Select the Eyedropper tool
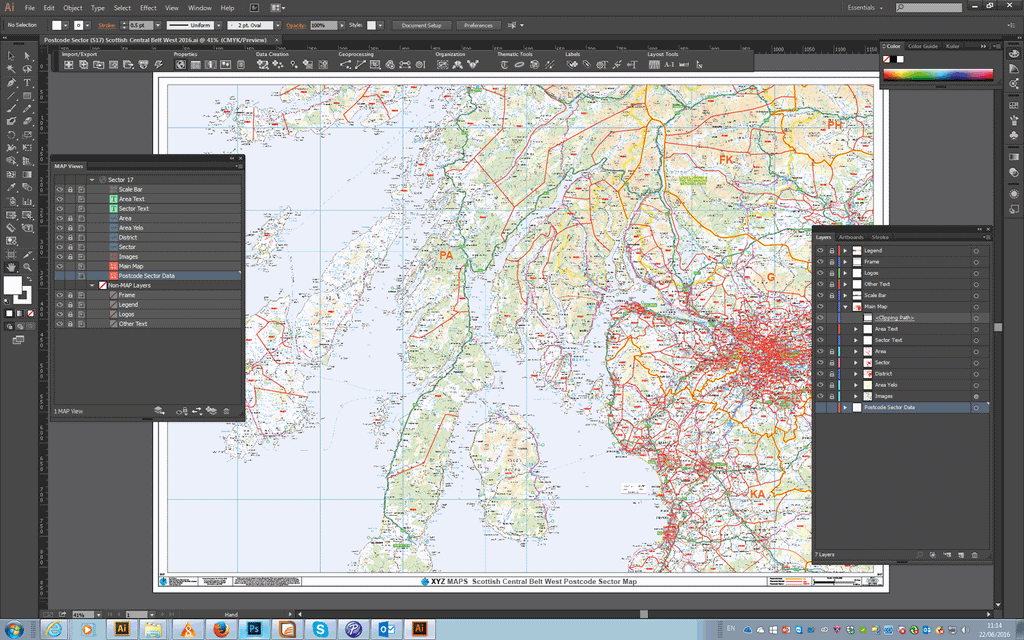Viewport: 1024px width, 640px height. 11,188
